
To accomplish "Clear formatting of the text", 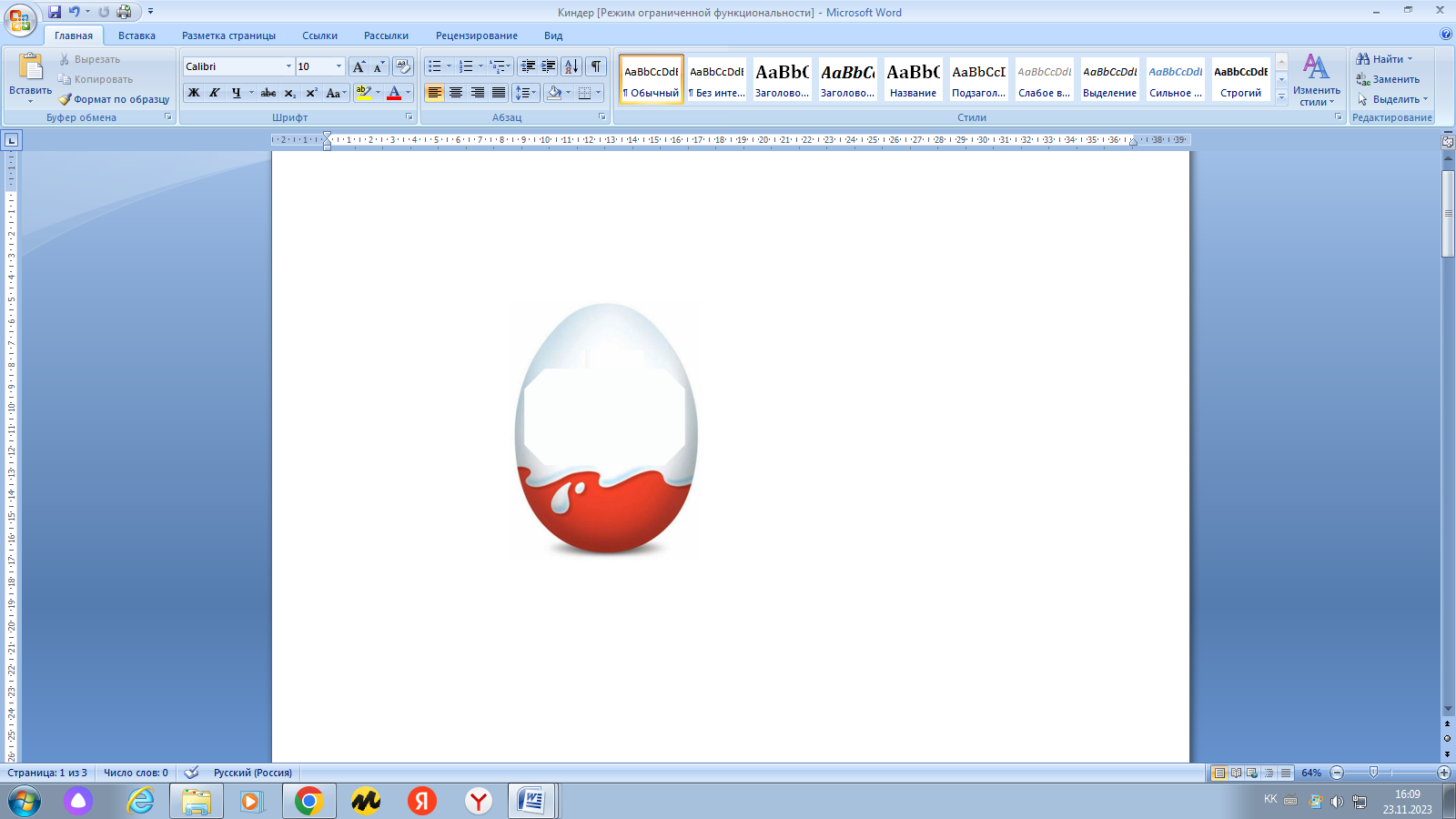I will pos(403,66).
